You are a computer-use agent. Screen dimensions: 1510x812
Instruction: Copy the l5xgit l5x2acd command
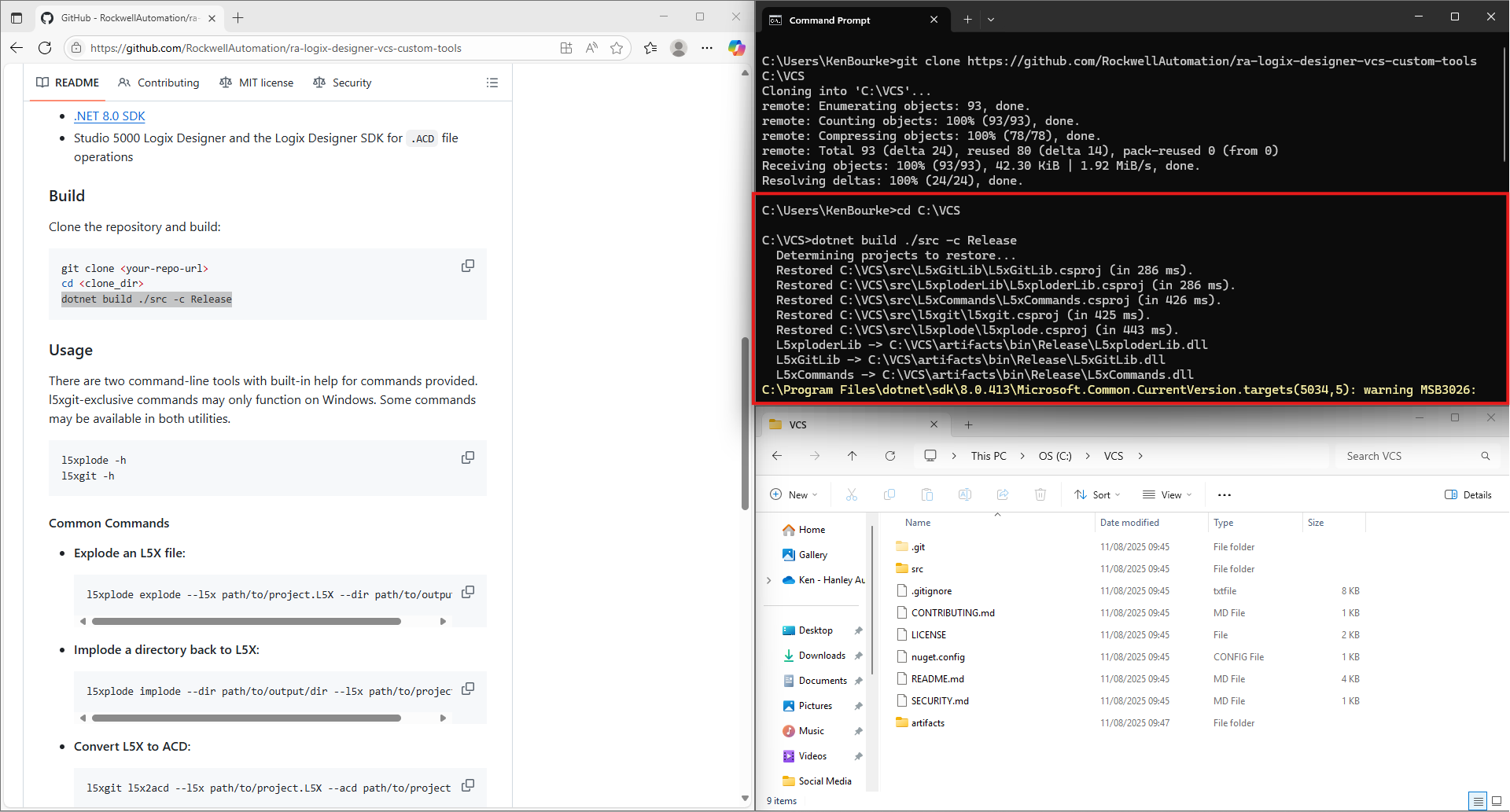click(x=468, y=785)
